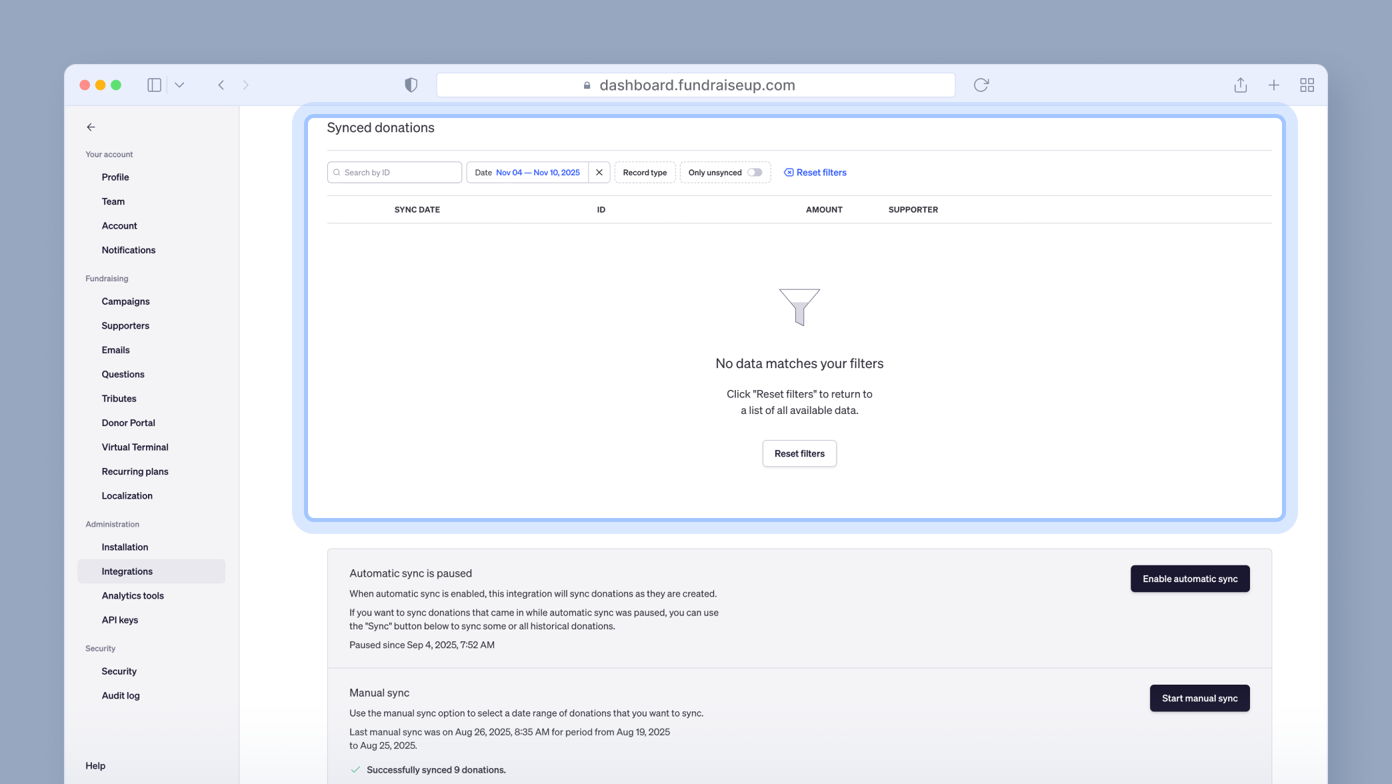This screenshot has height=784, width=1392.
Task: Click the browser reload page icon
Action: pos(981,85)
